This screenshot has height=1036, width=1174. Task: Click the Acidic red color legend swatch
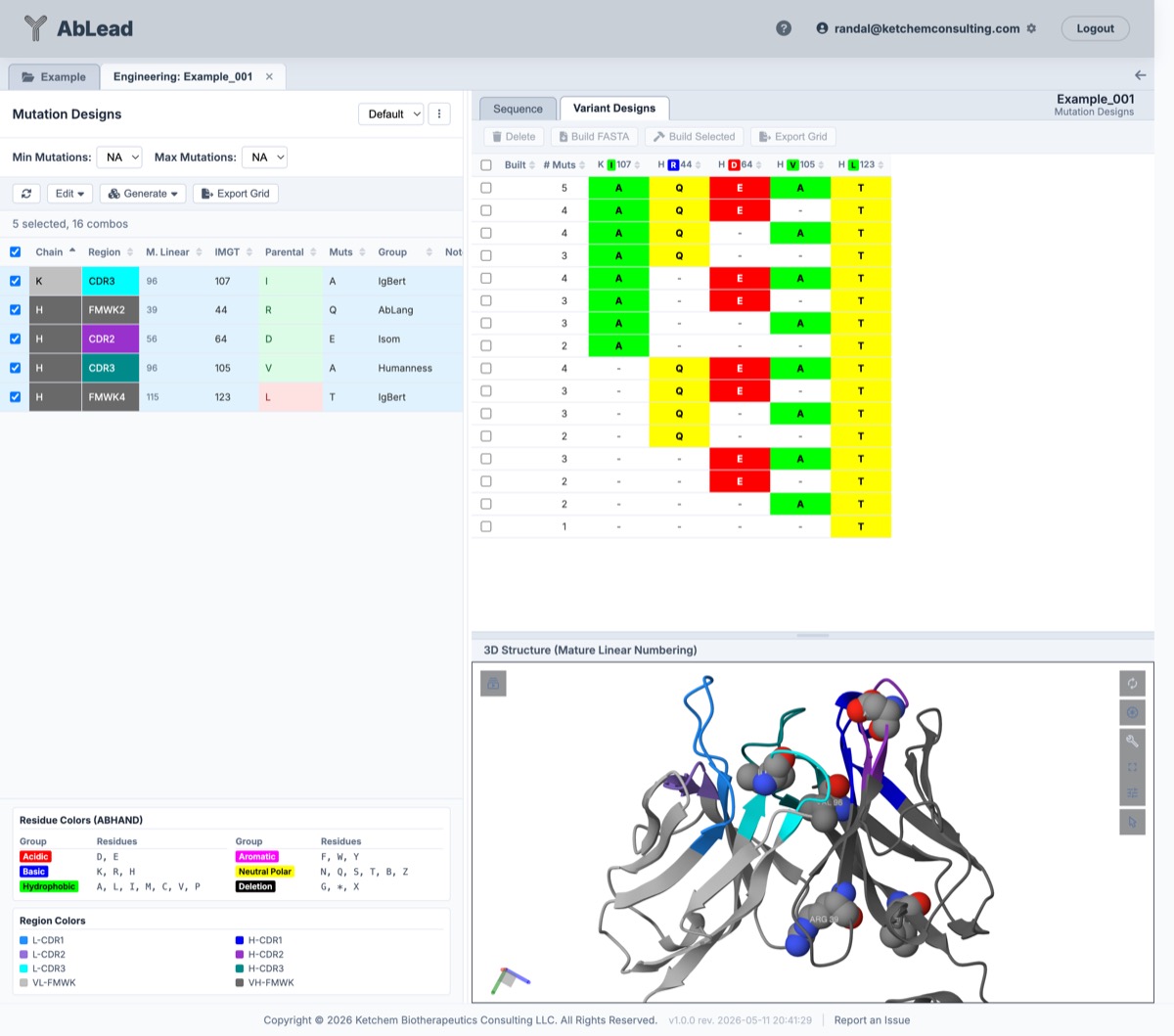(35, 857)
